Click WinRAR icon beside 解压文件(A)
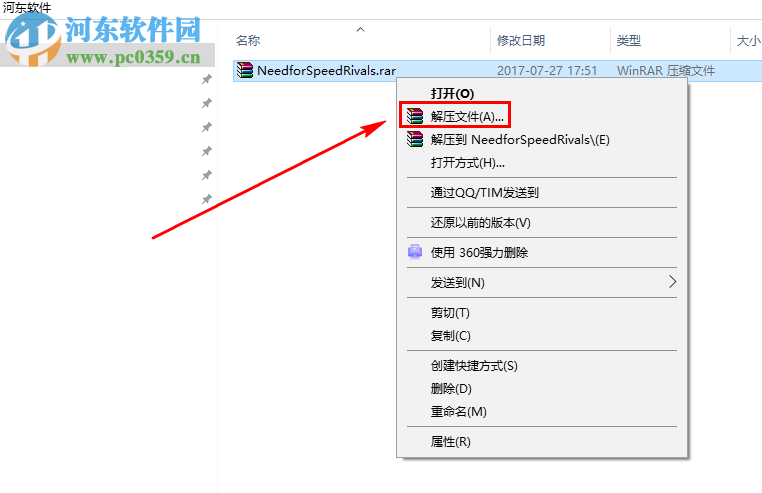This screenshot has height=493, width=762. (415, 116)
